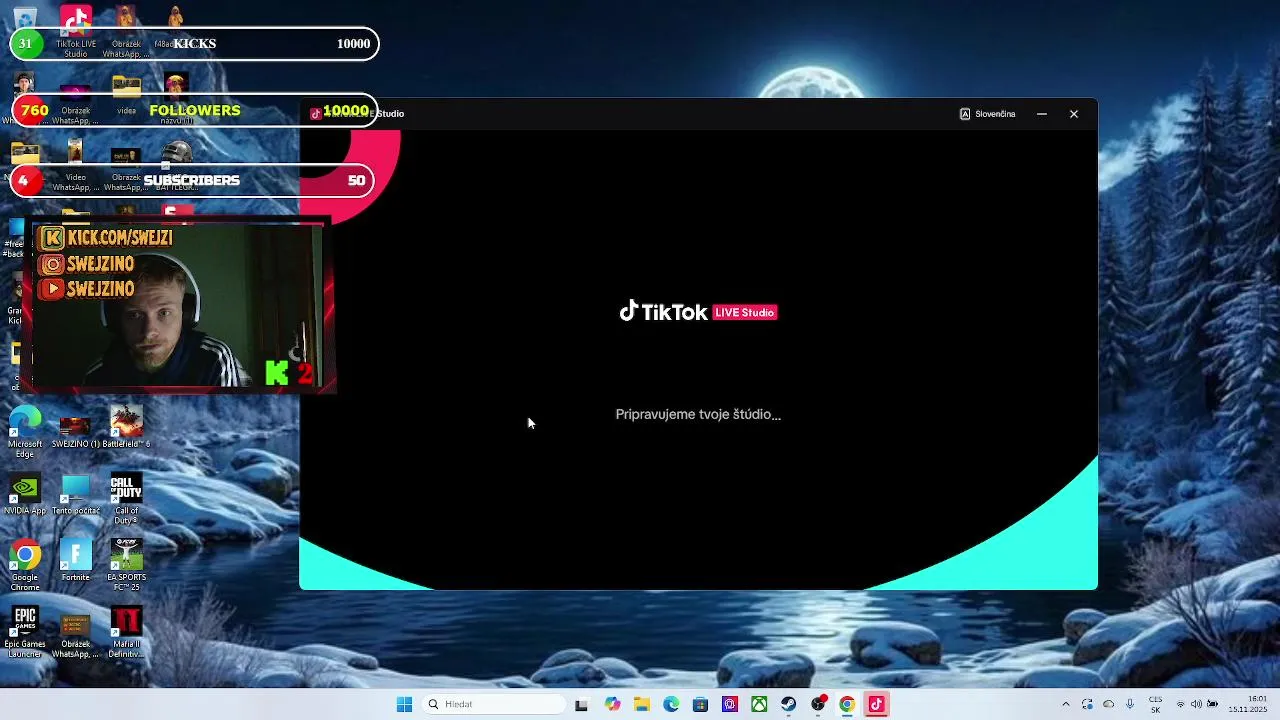Open the Microsoft Edge desktop shortcut

pyautogui.click(x=25, y=432)
